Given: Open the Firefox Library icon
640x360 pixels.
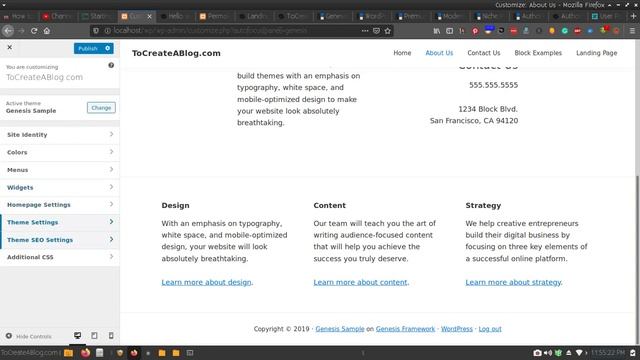Looking at the screenshot, I should [x=437, y=31].
